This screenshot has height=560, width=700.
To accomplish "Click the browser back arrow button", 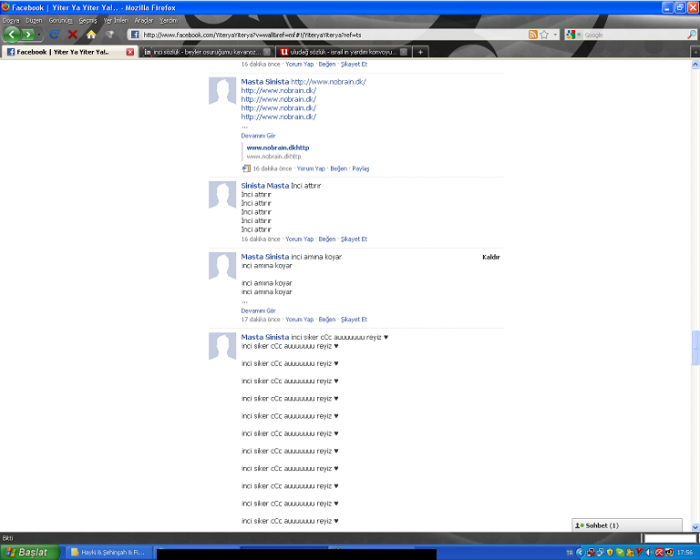I will (12, 34).
